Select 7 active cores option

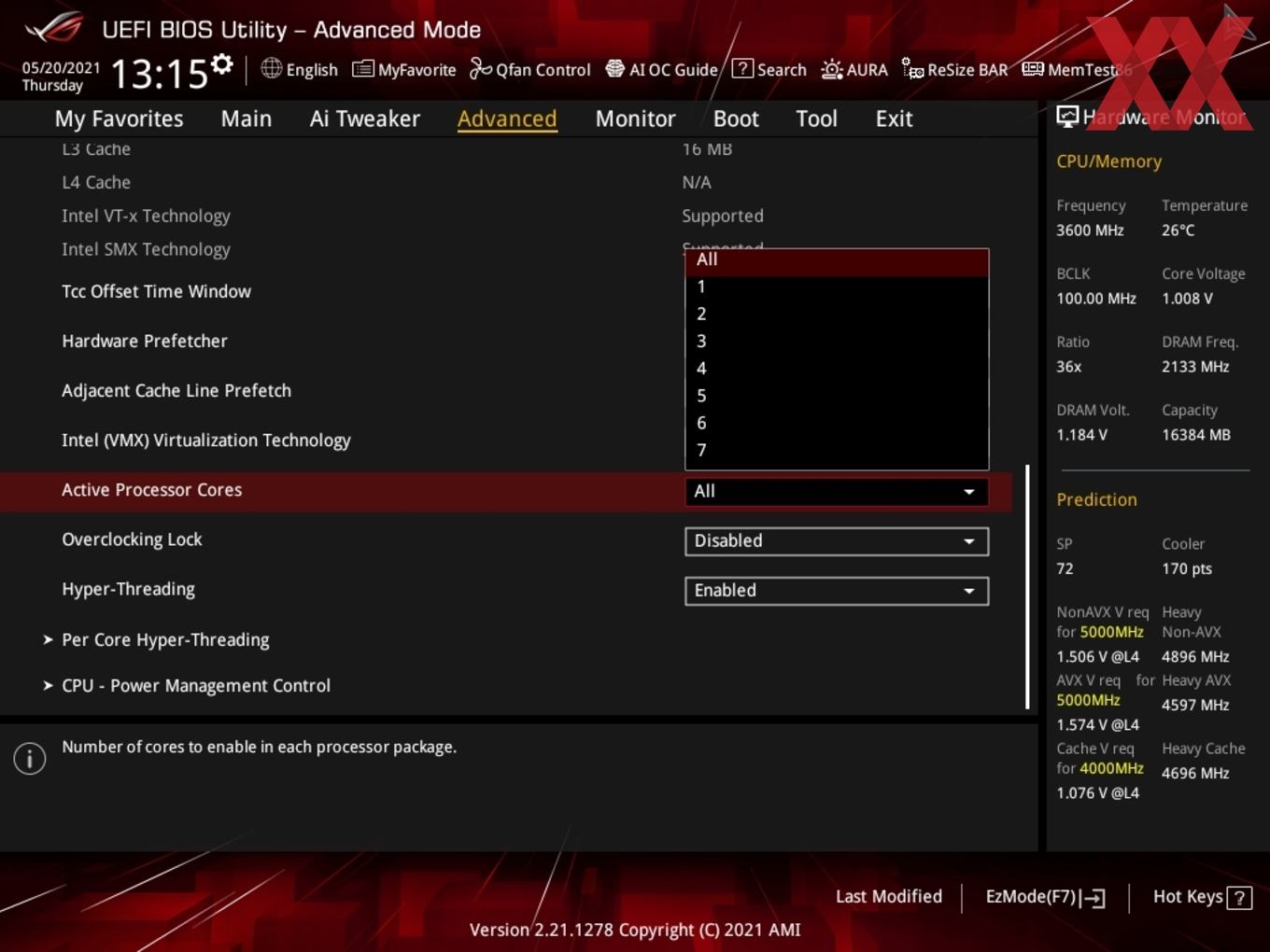click(837, 450)
